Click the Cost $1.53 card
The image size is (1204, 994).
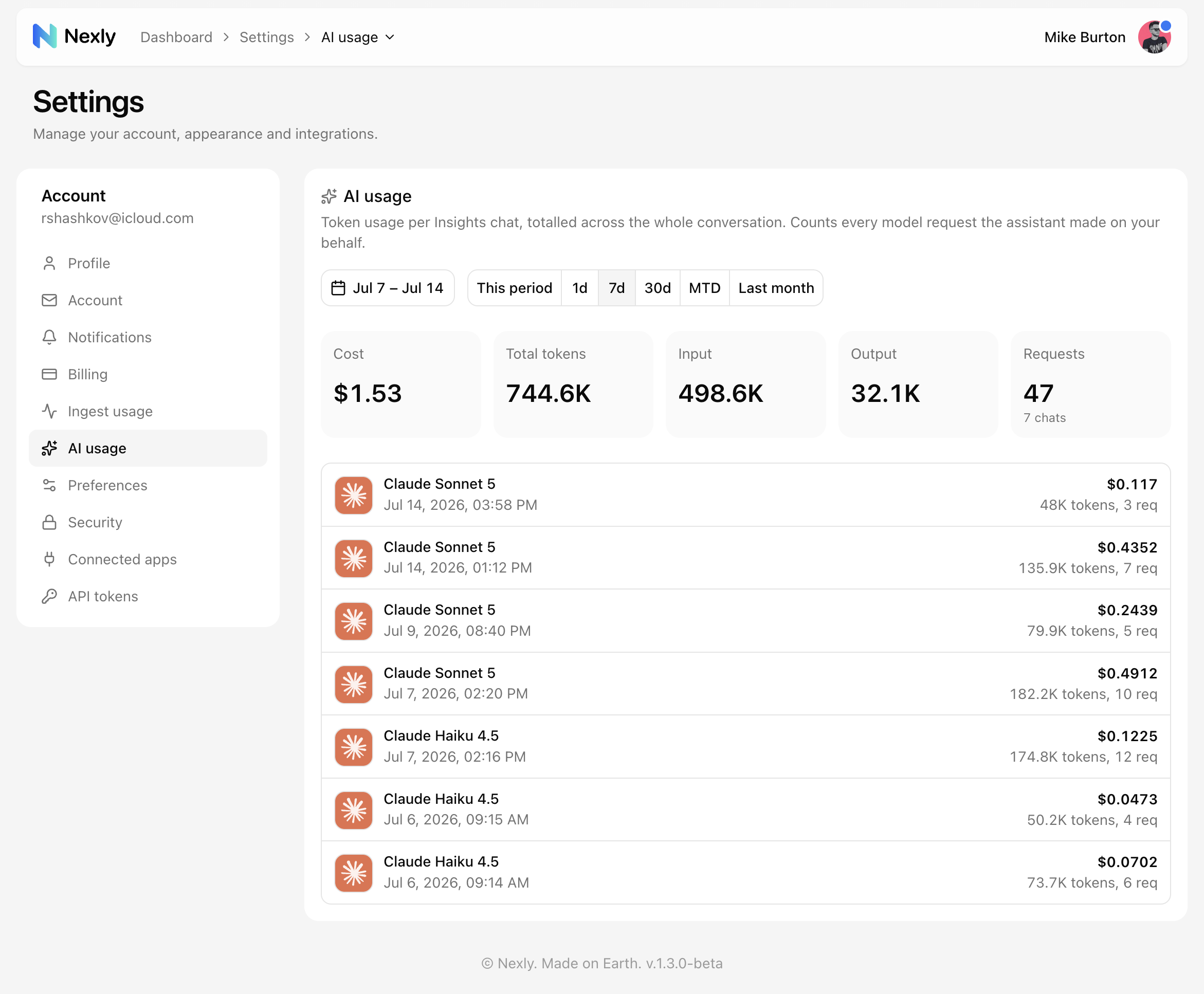pos(400,384)
